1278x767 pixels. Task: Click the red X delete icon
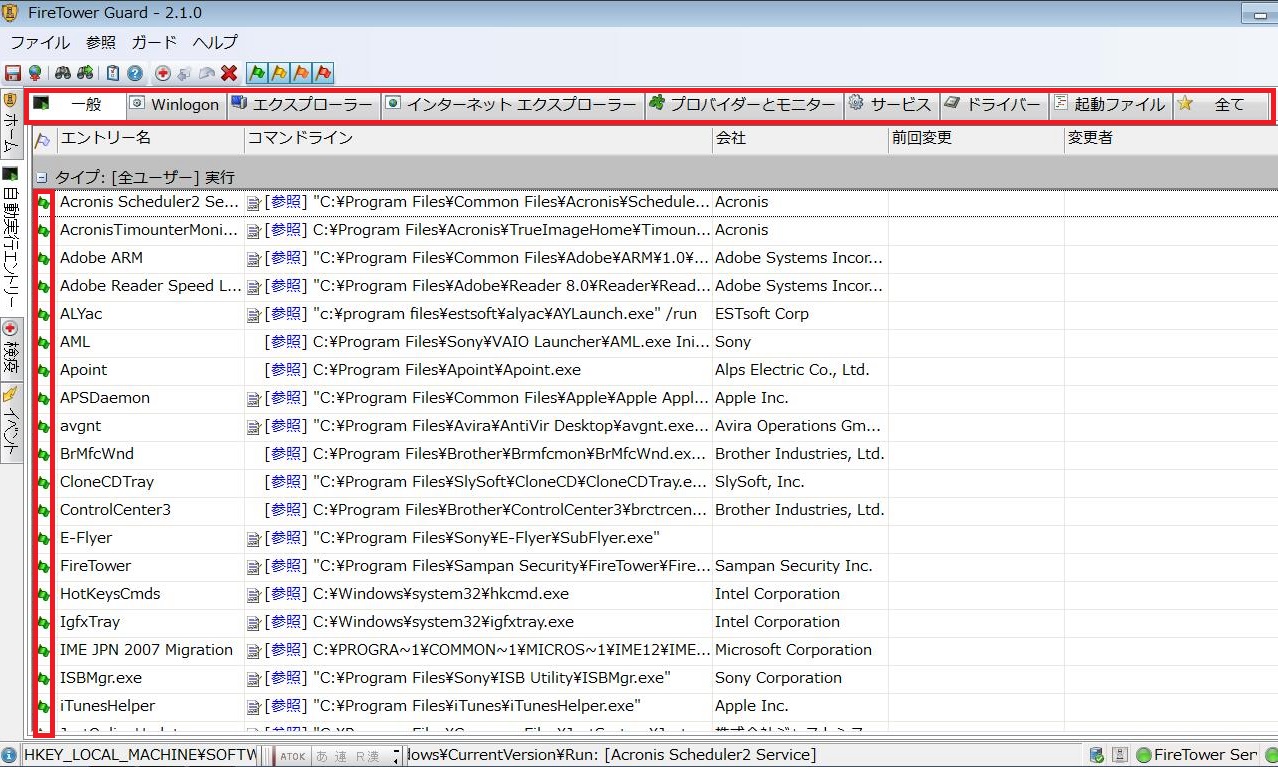(229, 73)
